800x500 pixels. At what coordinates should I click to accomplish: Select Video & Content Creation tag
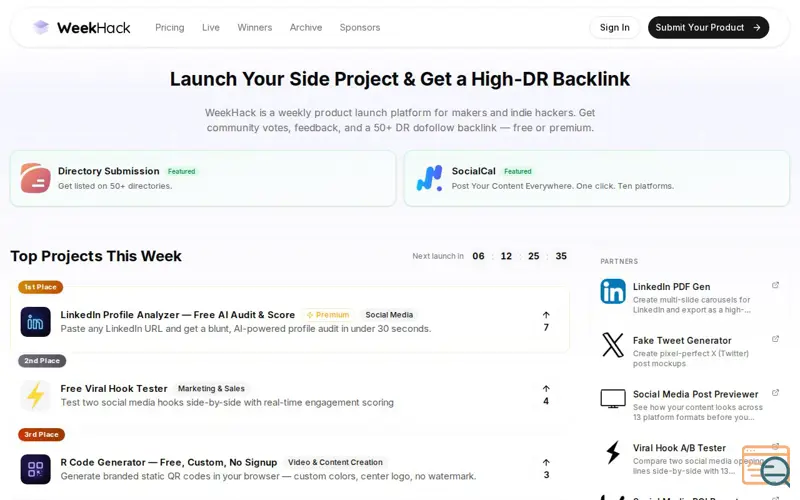(335, 462)
